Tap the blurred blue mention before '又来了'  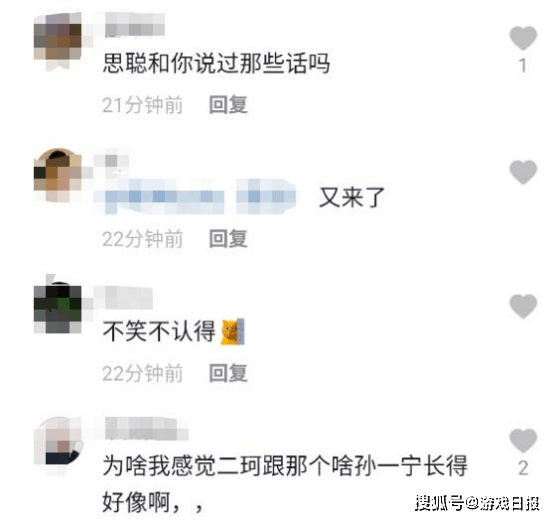click(x=195, y=196)
